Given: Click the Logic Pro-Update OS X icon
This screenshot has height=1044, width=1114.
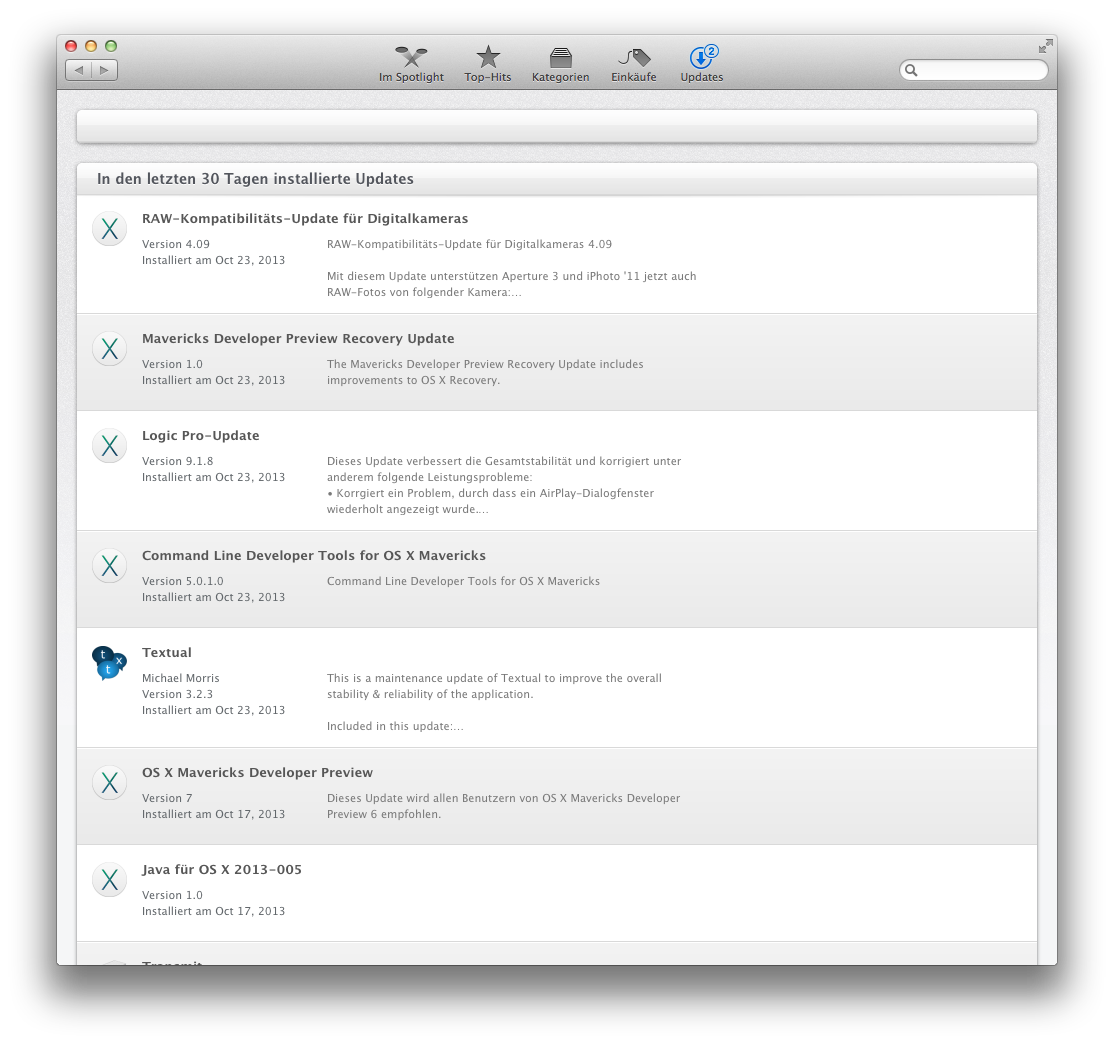Looking at the screenshot, I should coord(109,446).
